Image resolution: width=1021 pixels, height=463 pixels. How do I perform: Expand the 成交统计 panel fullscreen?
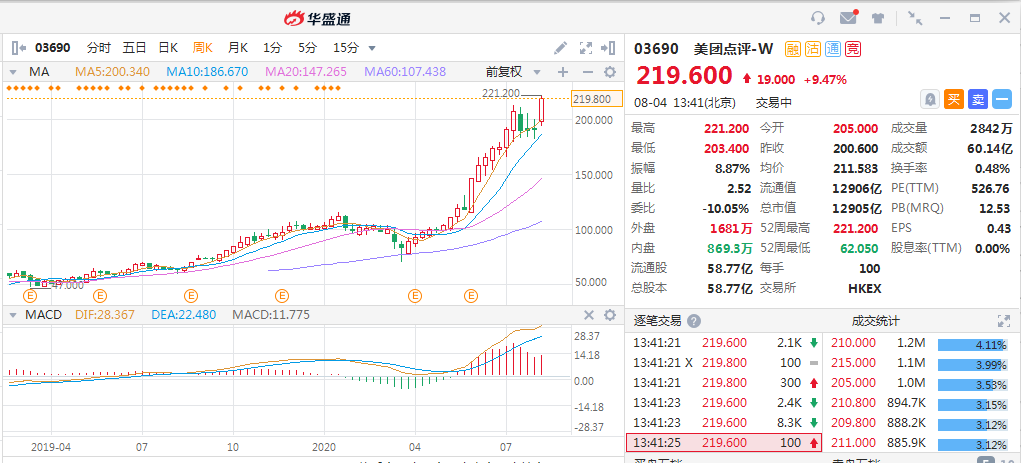tap(1003, 321)
